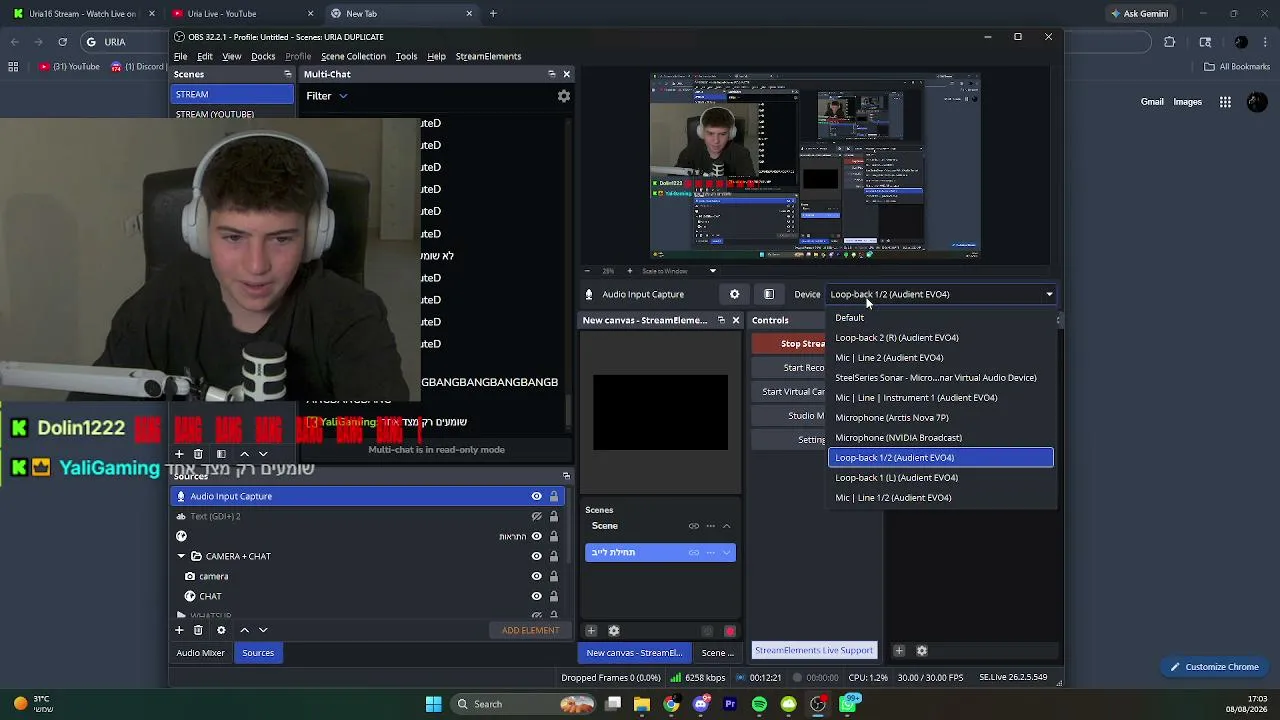
Task: Open StreamElements Live Support
Action: pos(814,651)
